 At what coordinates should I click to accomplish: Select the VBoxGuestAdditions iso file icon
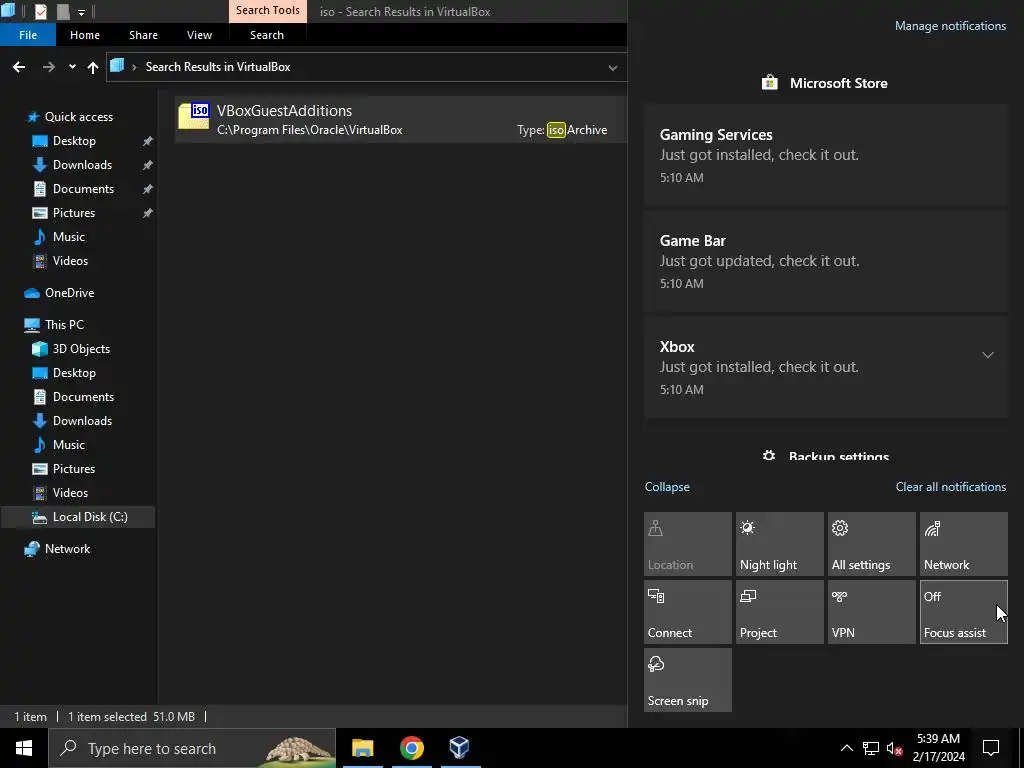pos(194,116)
